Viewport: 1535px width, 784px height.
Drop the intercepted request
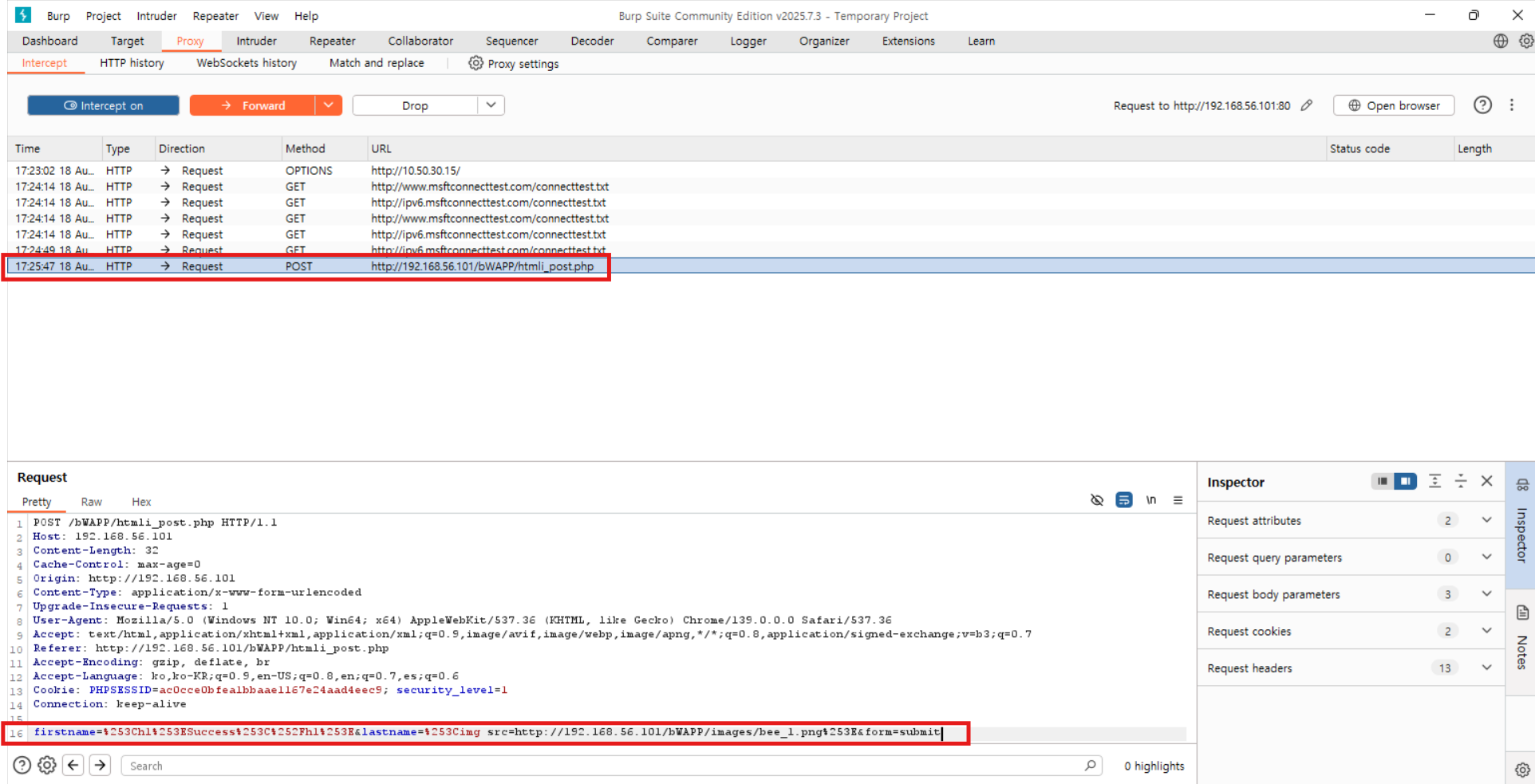(415, 105)
